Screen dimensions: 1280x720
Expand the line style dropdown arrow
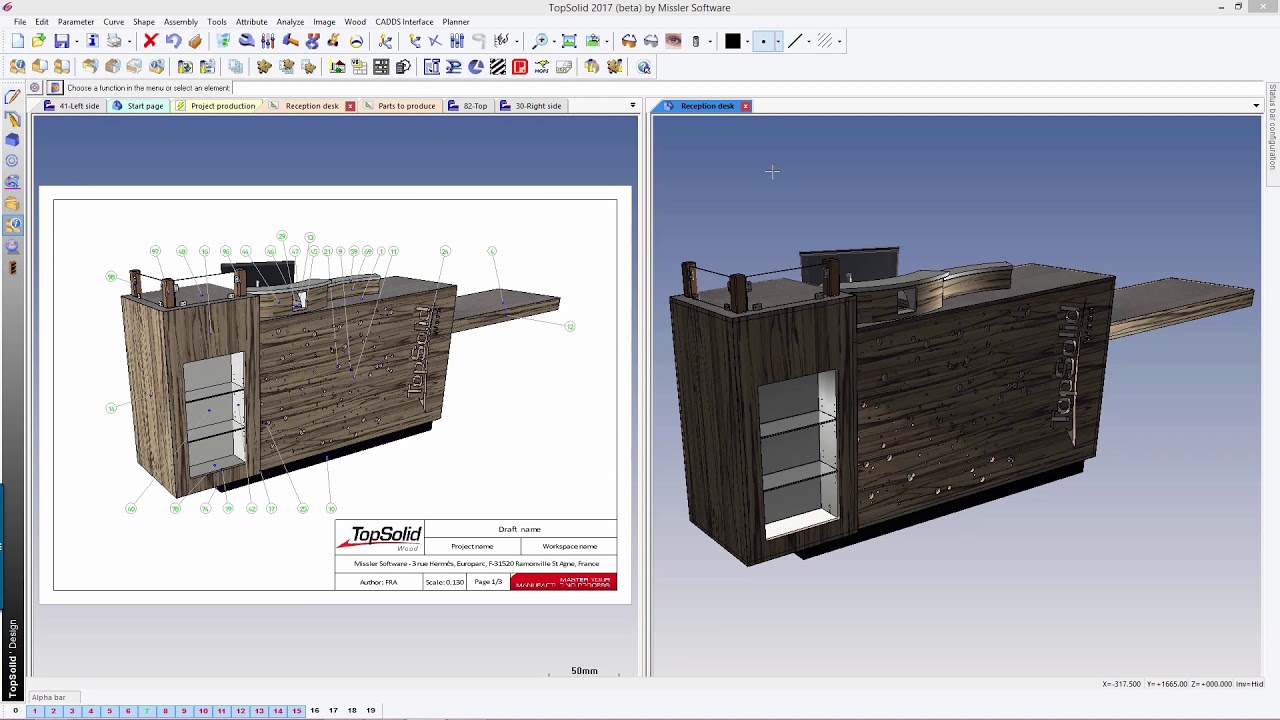(809, 41)
